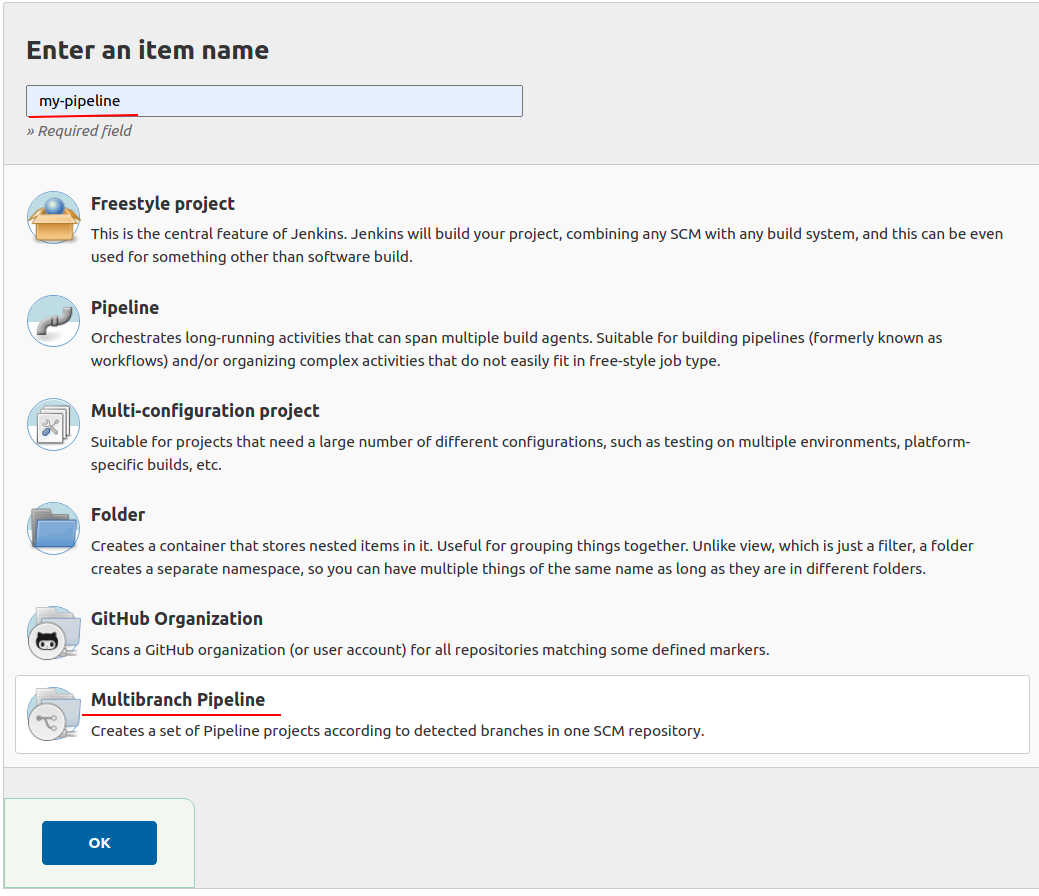Click the Pipeline description about build agents

[516, 349]
